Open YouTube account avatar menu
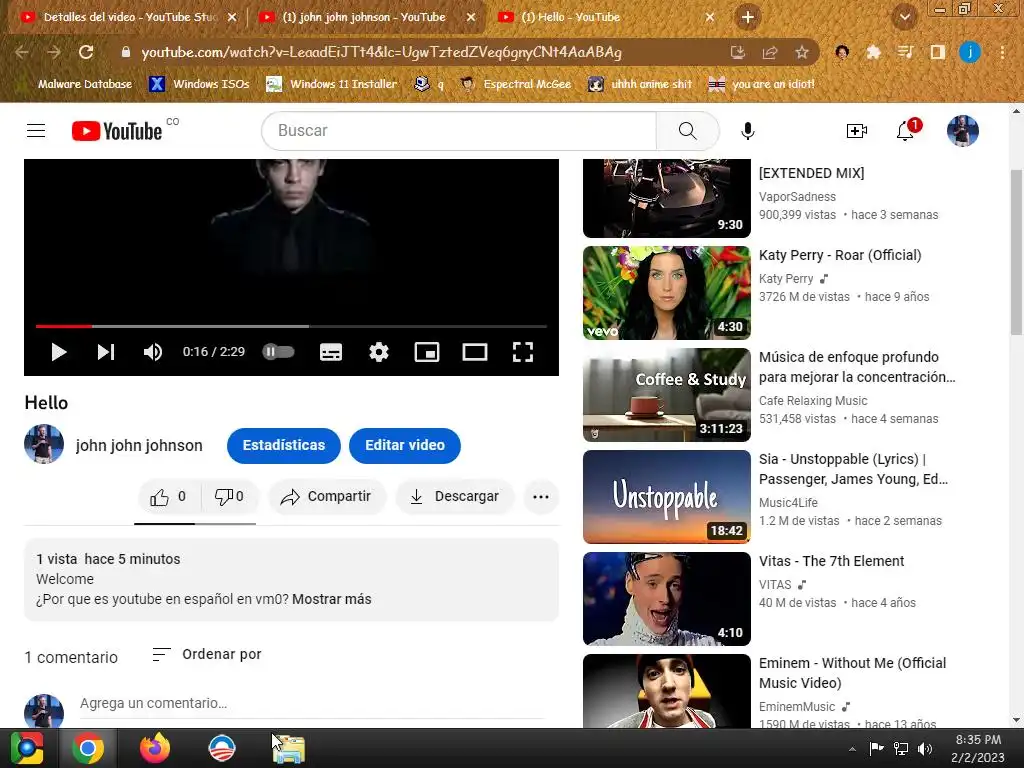Image resolution: width=1024 pixels, height=768 pixels. tap(963, 131)
